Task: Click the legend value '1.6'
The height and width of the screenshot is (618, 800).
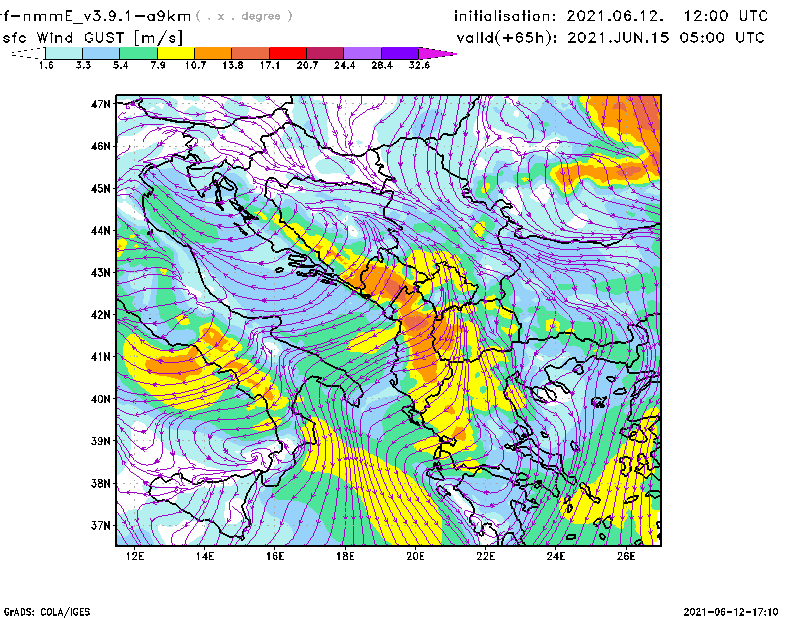Action: [46, 65]
